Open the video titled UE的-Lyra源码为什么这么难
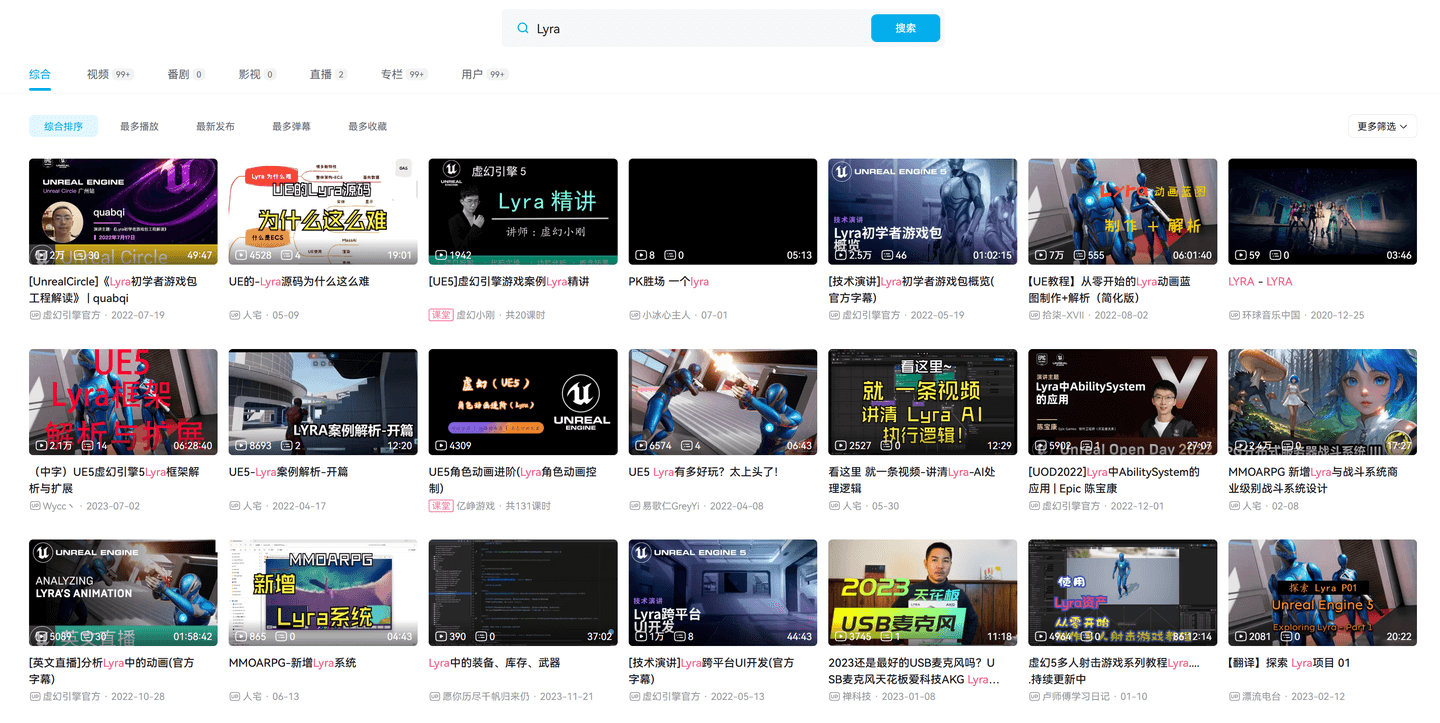Image resolution: width=1440 pixels, height=723 pixels. pyautogui.click(x=299, y=282)
